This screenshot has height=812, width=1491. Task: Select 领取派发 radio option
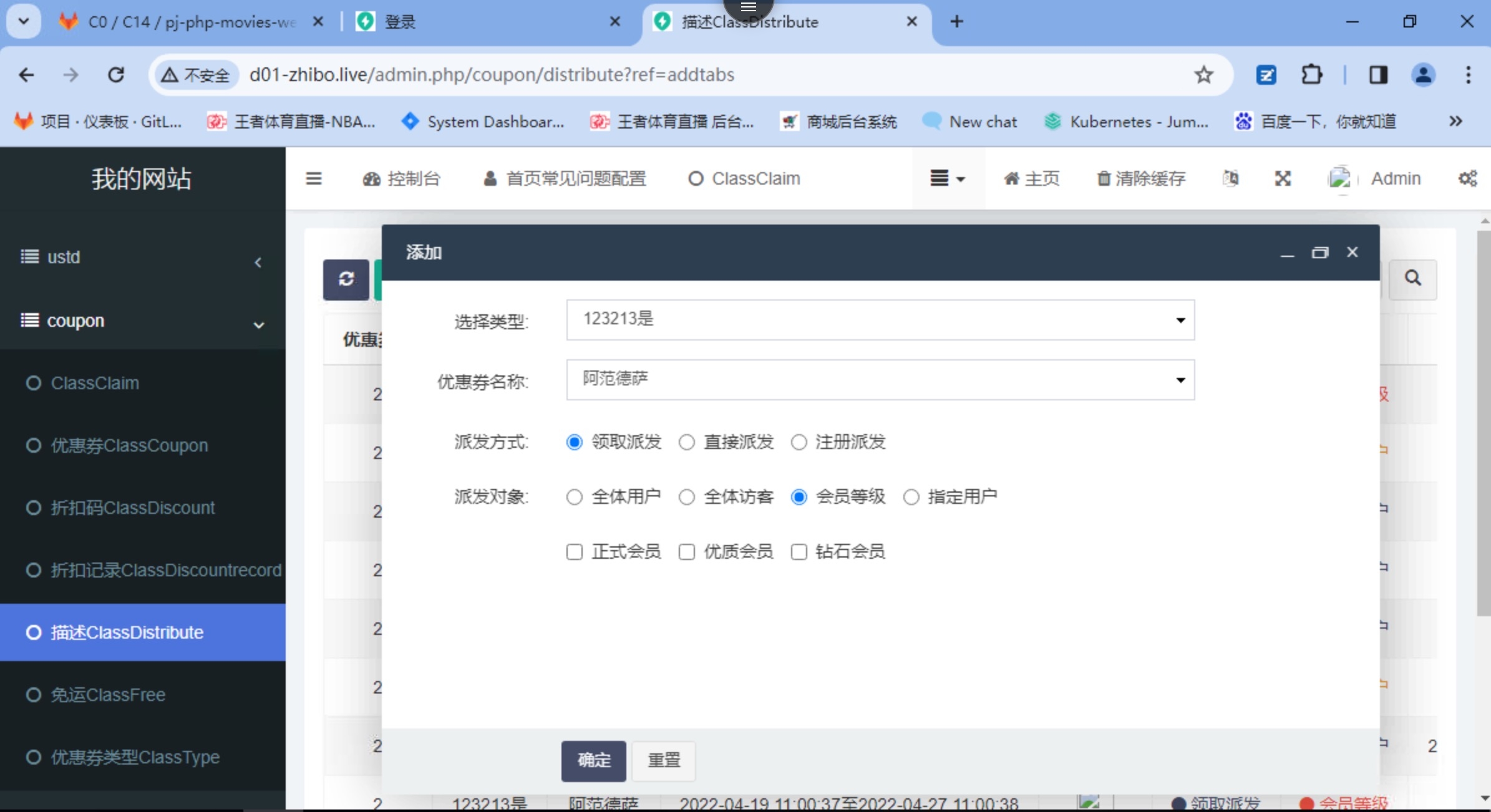point(575,442)
